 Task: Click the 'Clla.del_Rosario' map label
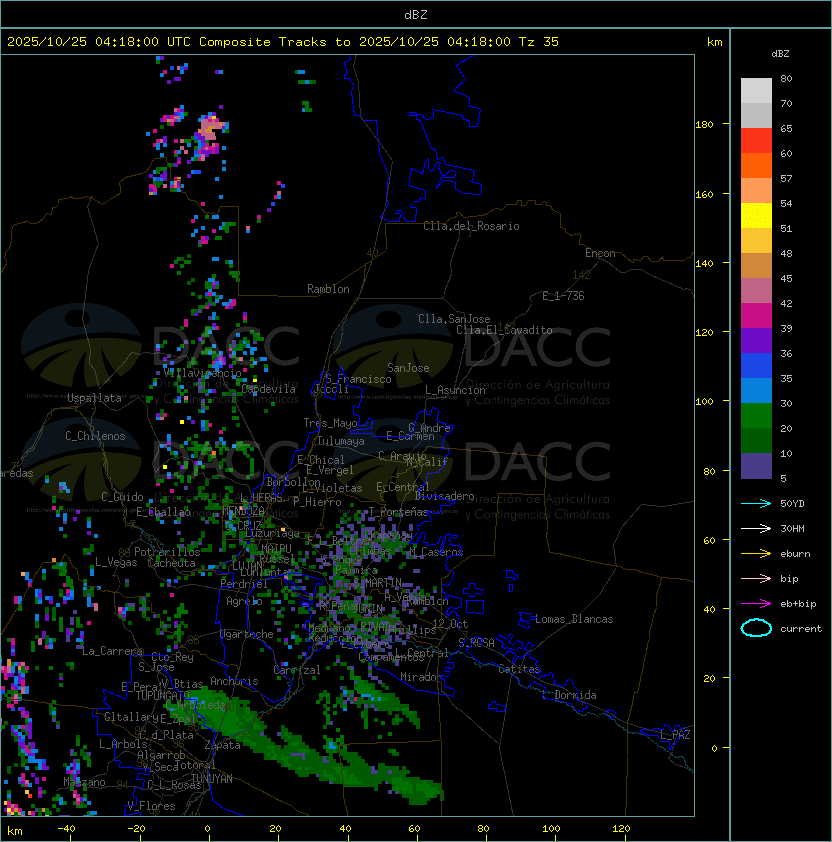[471, 226]
